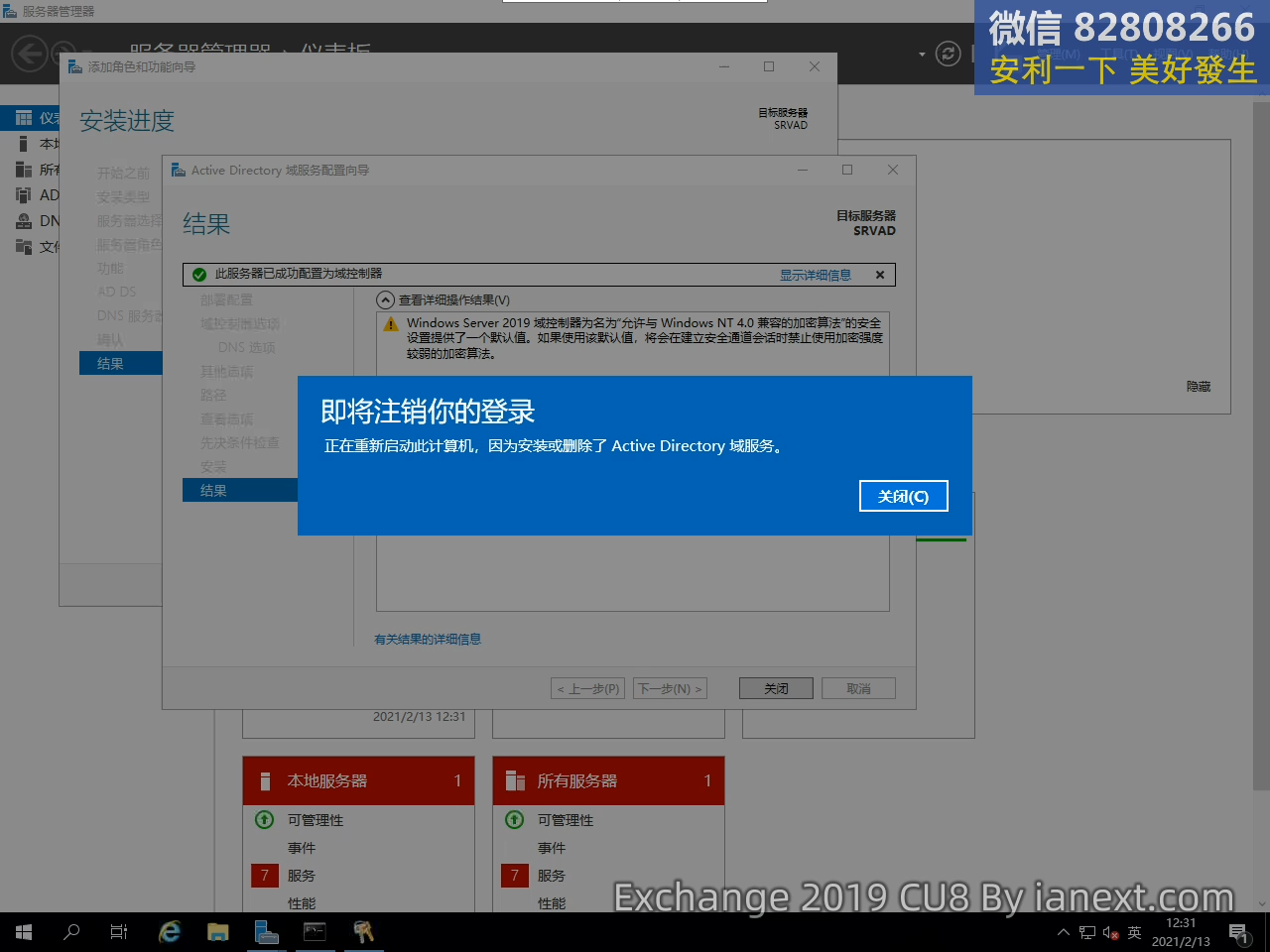Open the Windows Start menu

[24, 932]
